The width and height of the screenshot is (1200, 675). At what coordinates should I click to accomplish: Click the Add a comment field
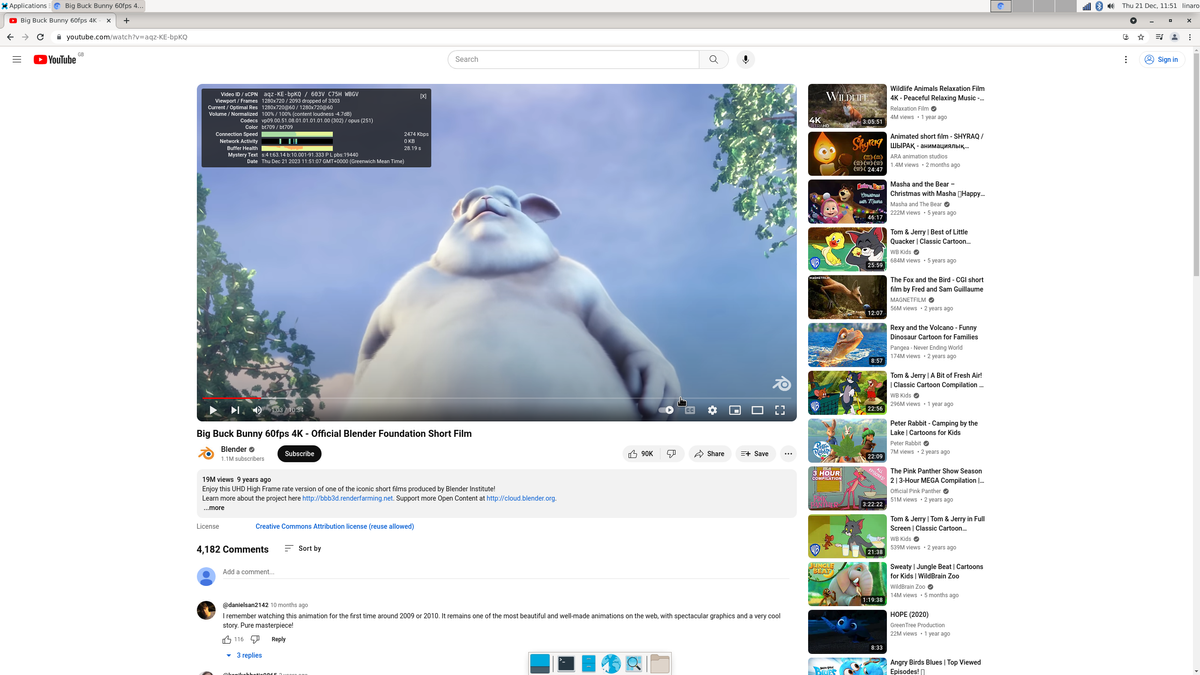508,572
